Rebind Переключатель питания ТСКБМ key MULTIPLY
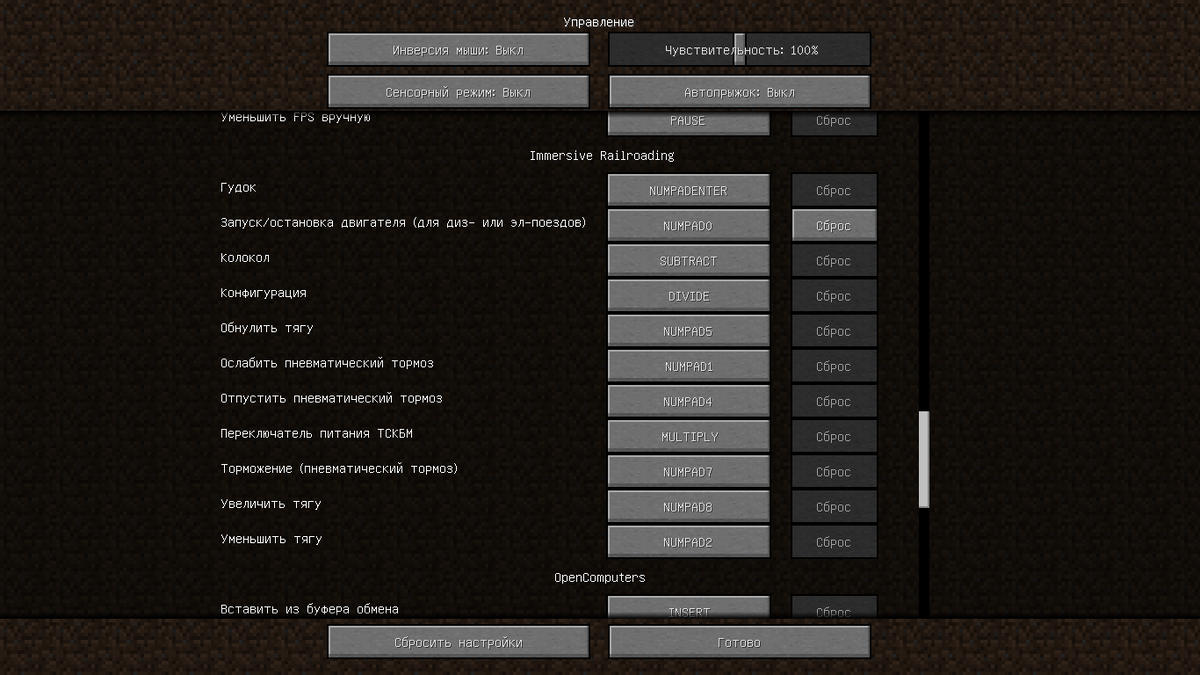The image size is (1200, 675). (688, 436)
